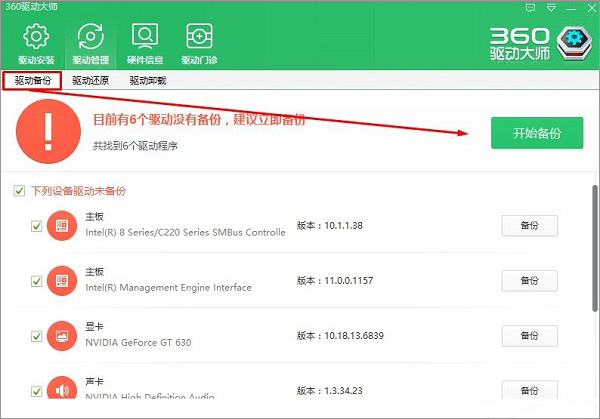Viewport: 600px width, 419px height.
Task: Click the NVIDIA GeForce graphics card icon
Action: pyautogui.click(x=62, y=336)
